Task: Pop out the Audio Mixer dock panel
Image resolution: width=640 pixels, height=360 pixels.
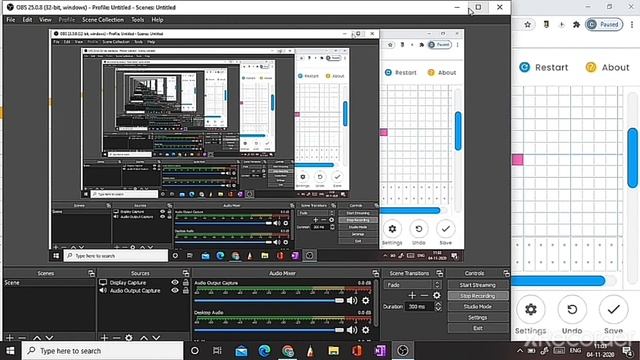Action: click(376, 273)
